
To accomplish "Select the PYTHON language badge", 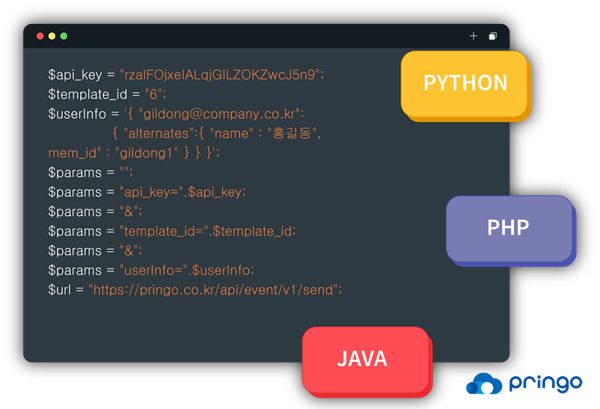I will (465, 83).
